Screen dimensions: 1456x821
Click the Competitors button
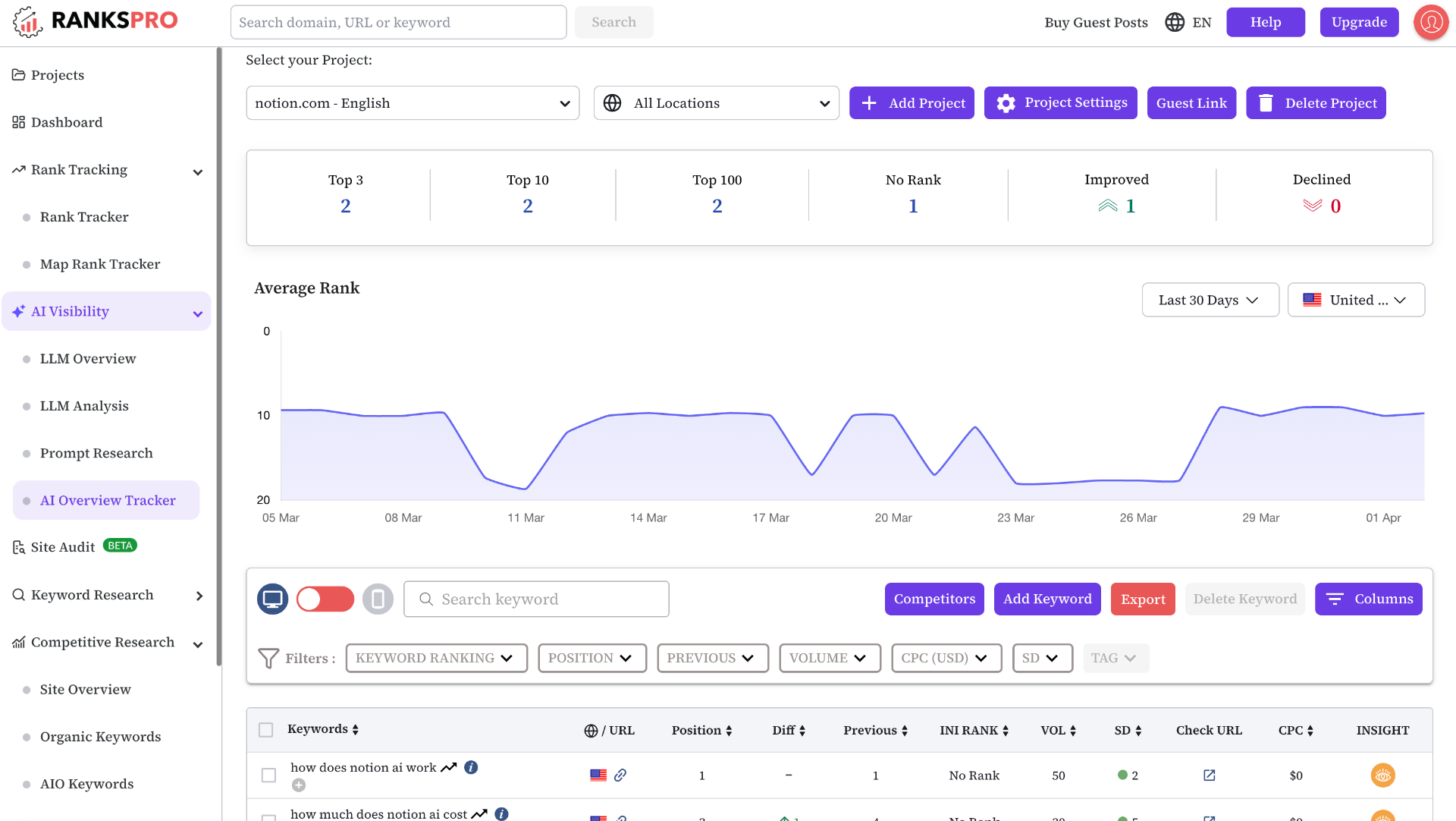tap(934, 599)
